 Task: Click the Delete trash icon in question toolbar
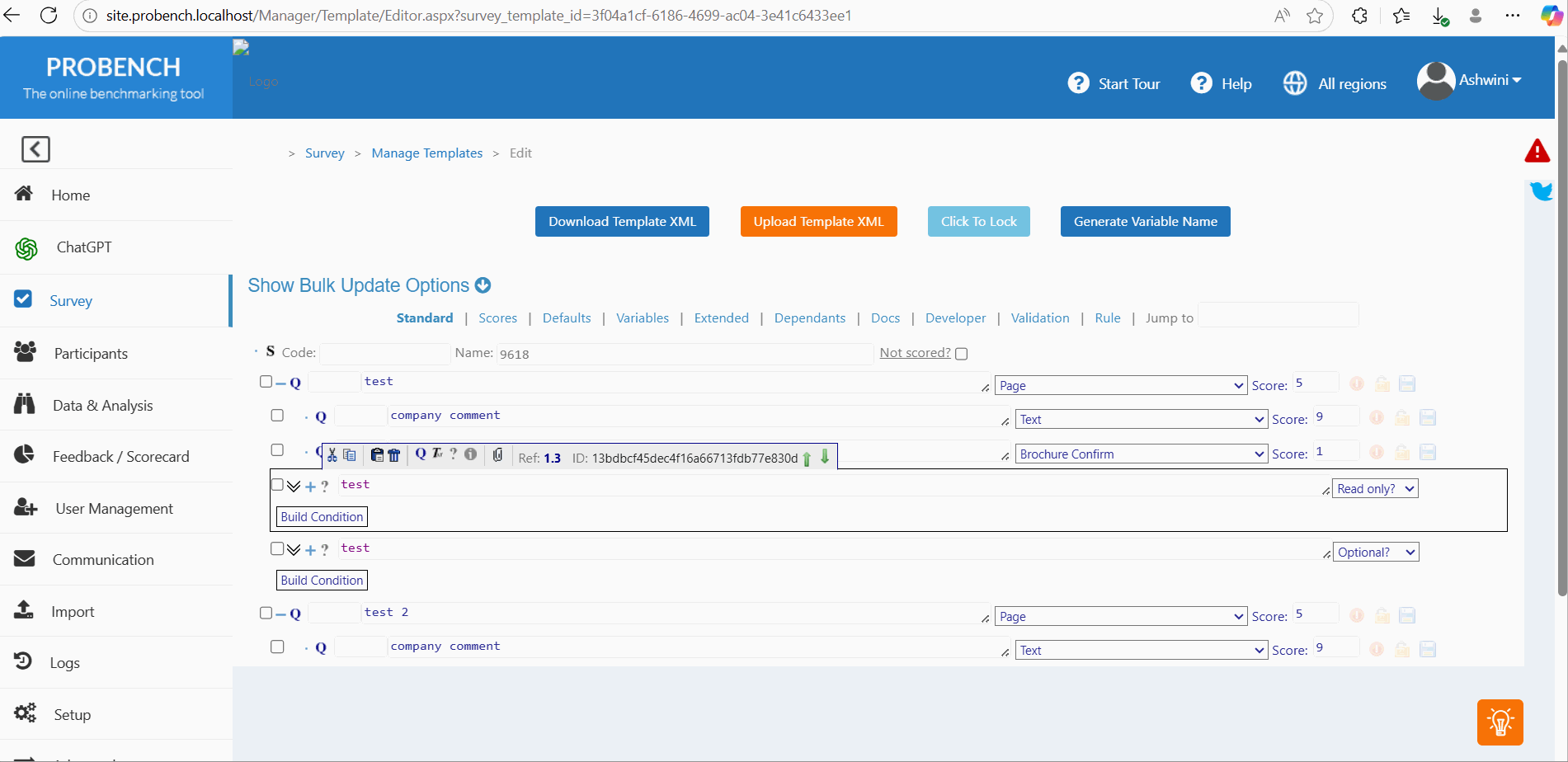[394, 455]
